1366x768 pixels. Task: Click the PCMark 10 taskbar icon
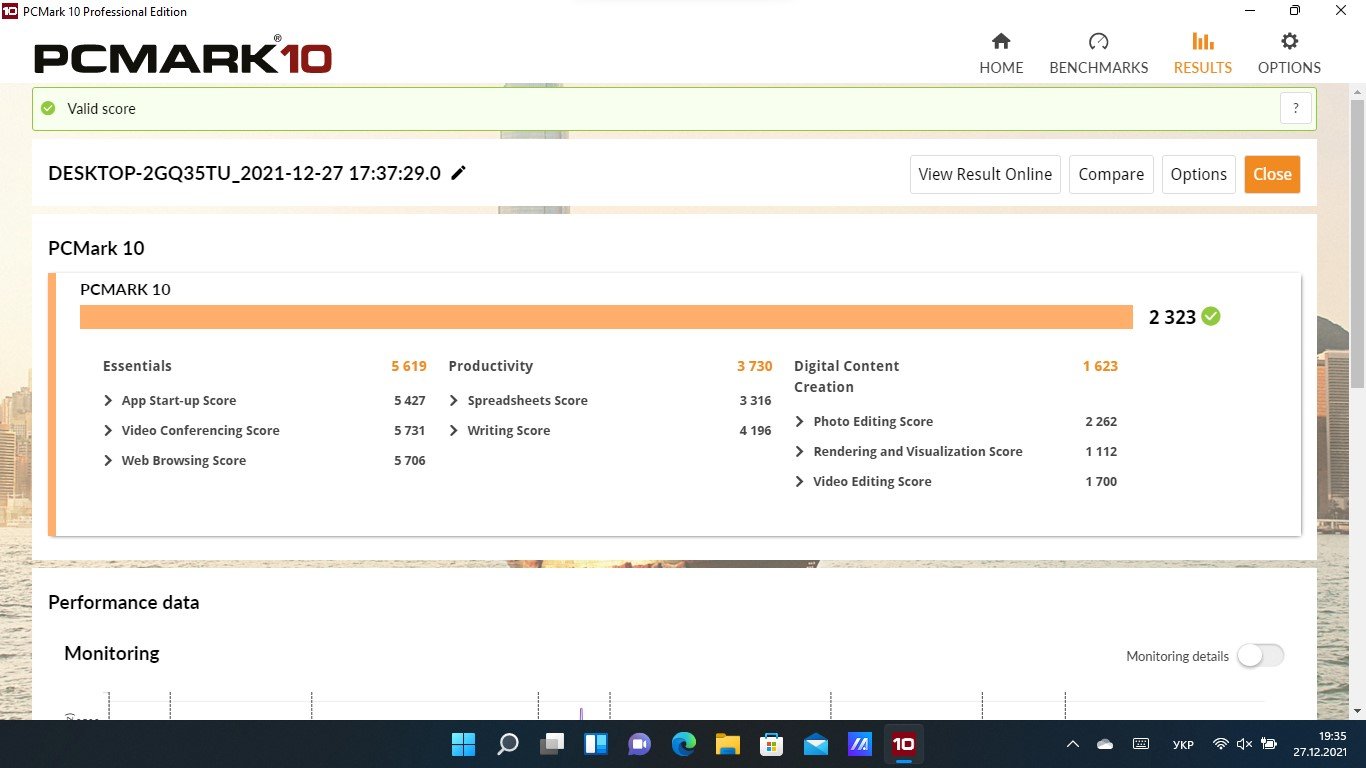click(x=904, y=744)
